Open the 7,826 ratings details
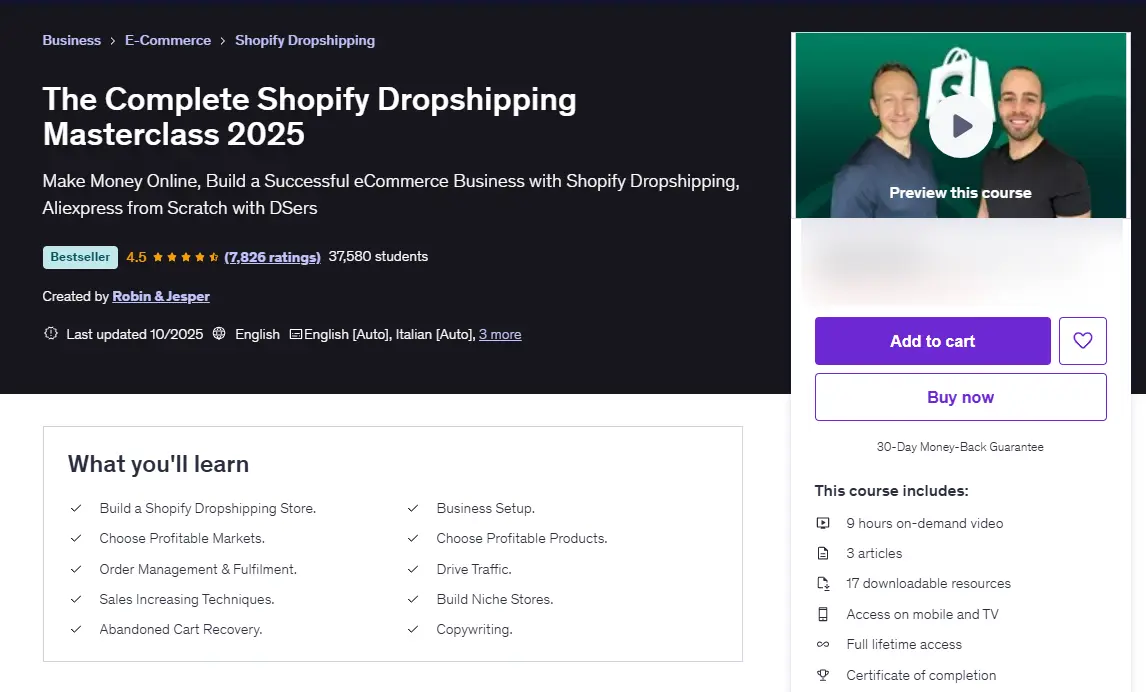 click(272, 257)
